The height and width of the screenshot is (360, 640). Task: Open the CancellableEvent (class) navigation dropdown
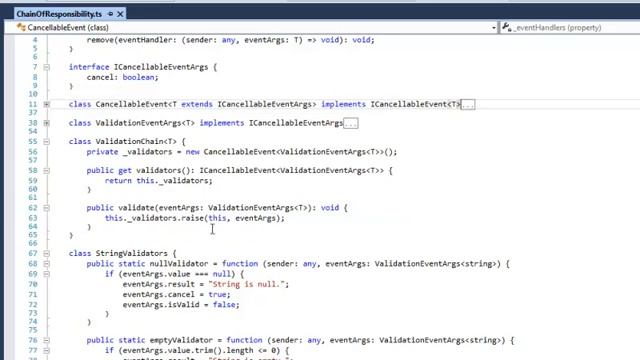coord(251,27)
